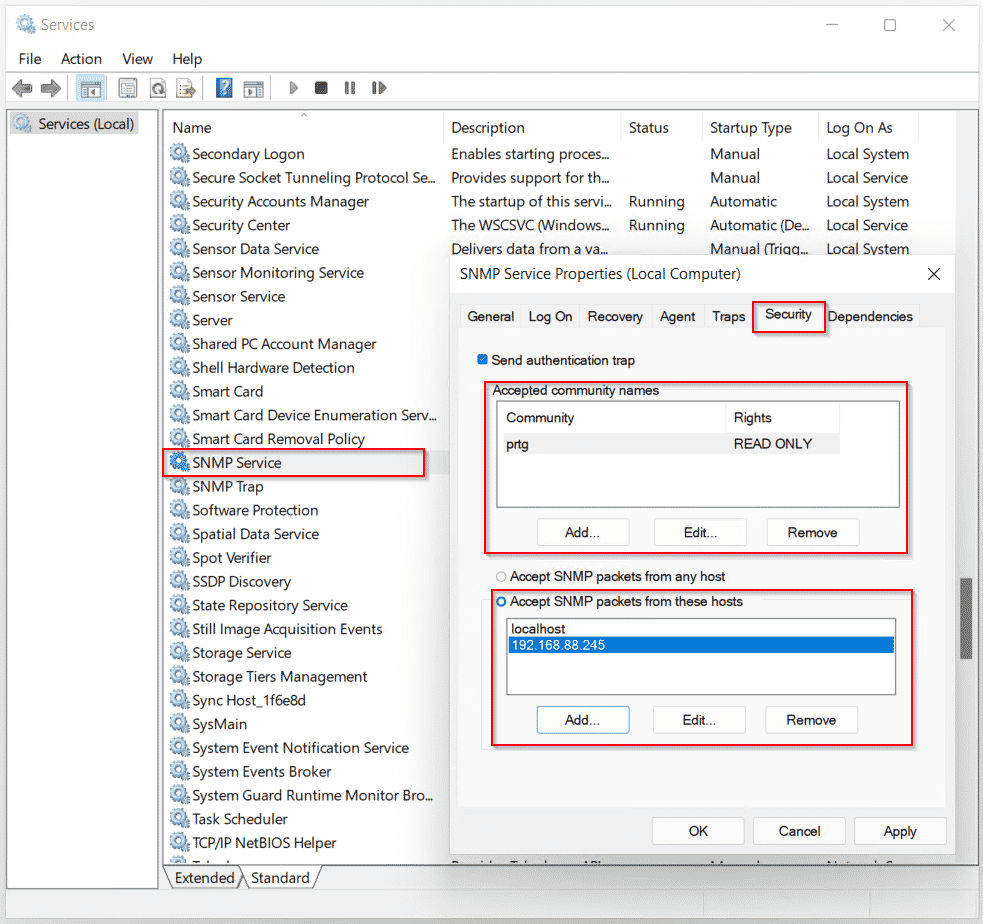
Task: Click the Community column header
Action: point(613,417)
